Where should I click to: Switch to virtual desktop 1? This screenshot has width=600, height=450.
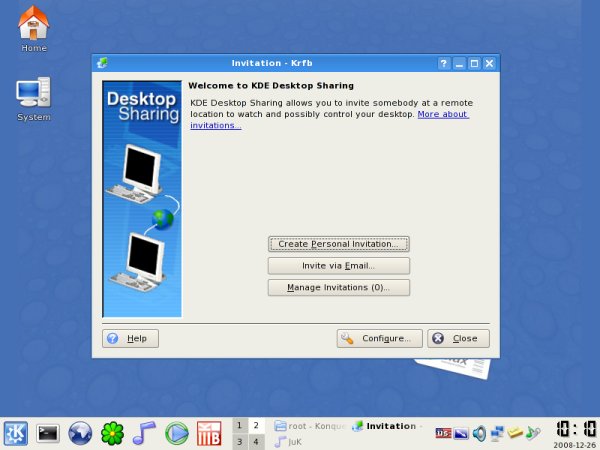tap(240, 426)
